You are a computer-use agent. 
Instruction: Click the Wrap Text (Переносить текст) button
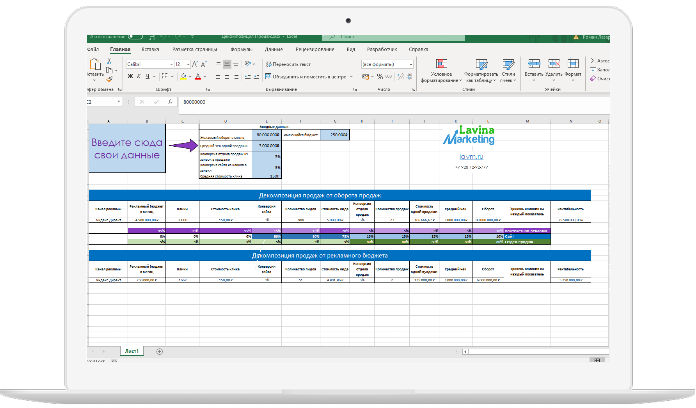(288, 64)
